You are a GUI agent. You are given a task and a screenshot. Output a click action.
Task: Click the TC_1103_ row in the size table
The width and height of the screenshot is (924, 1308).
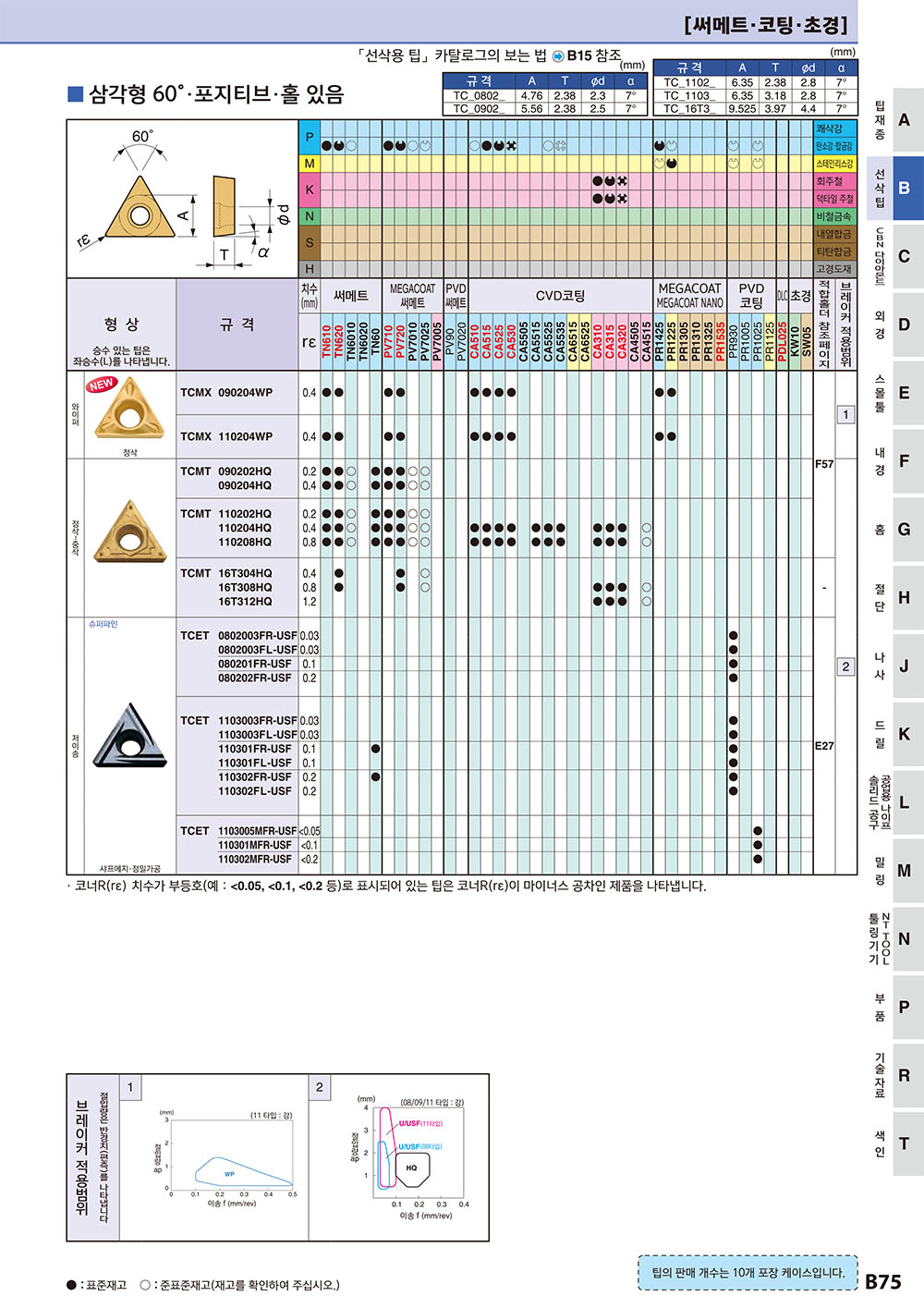point(755,95)
